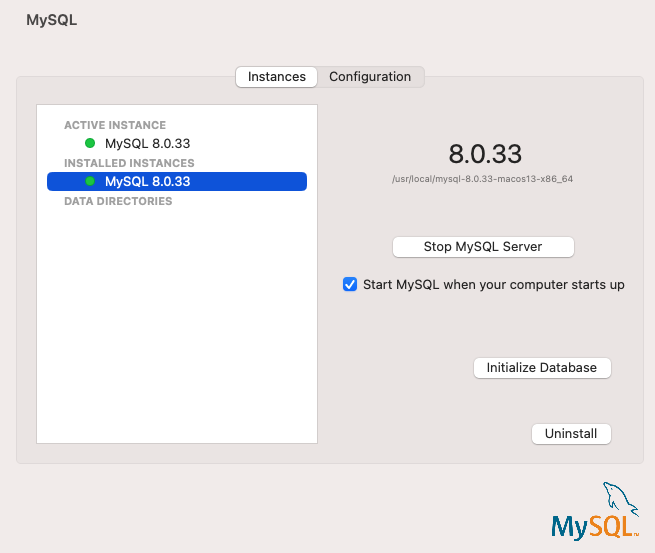Click green status dot of active instance
The height and width of the screenshot is (553, 655).
click(90, 143)
